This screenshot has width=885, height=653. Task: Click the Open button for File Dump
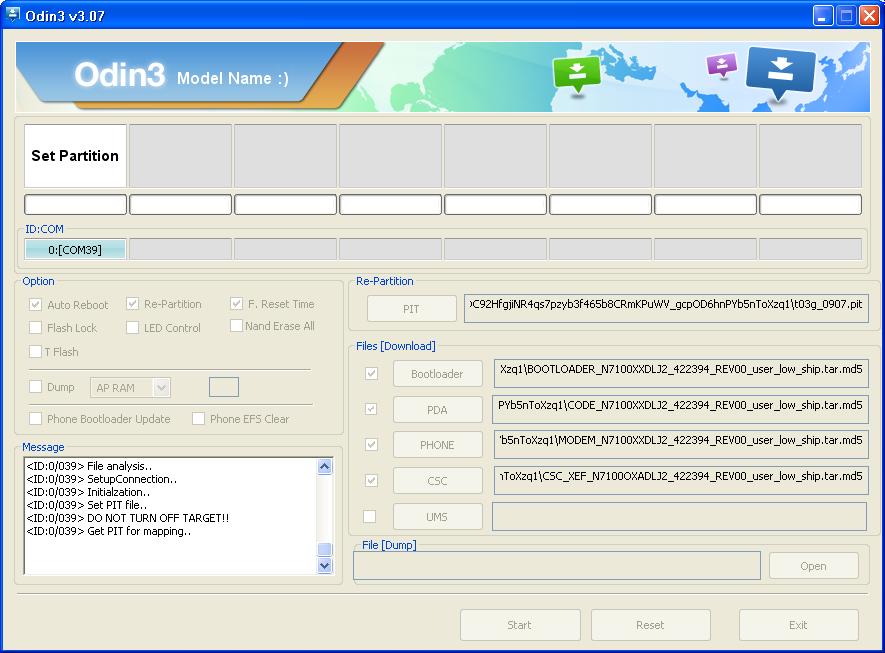tap(813, 566)
